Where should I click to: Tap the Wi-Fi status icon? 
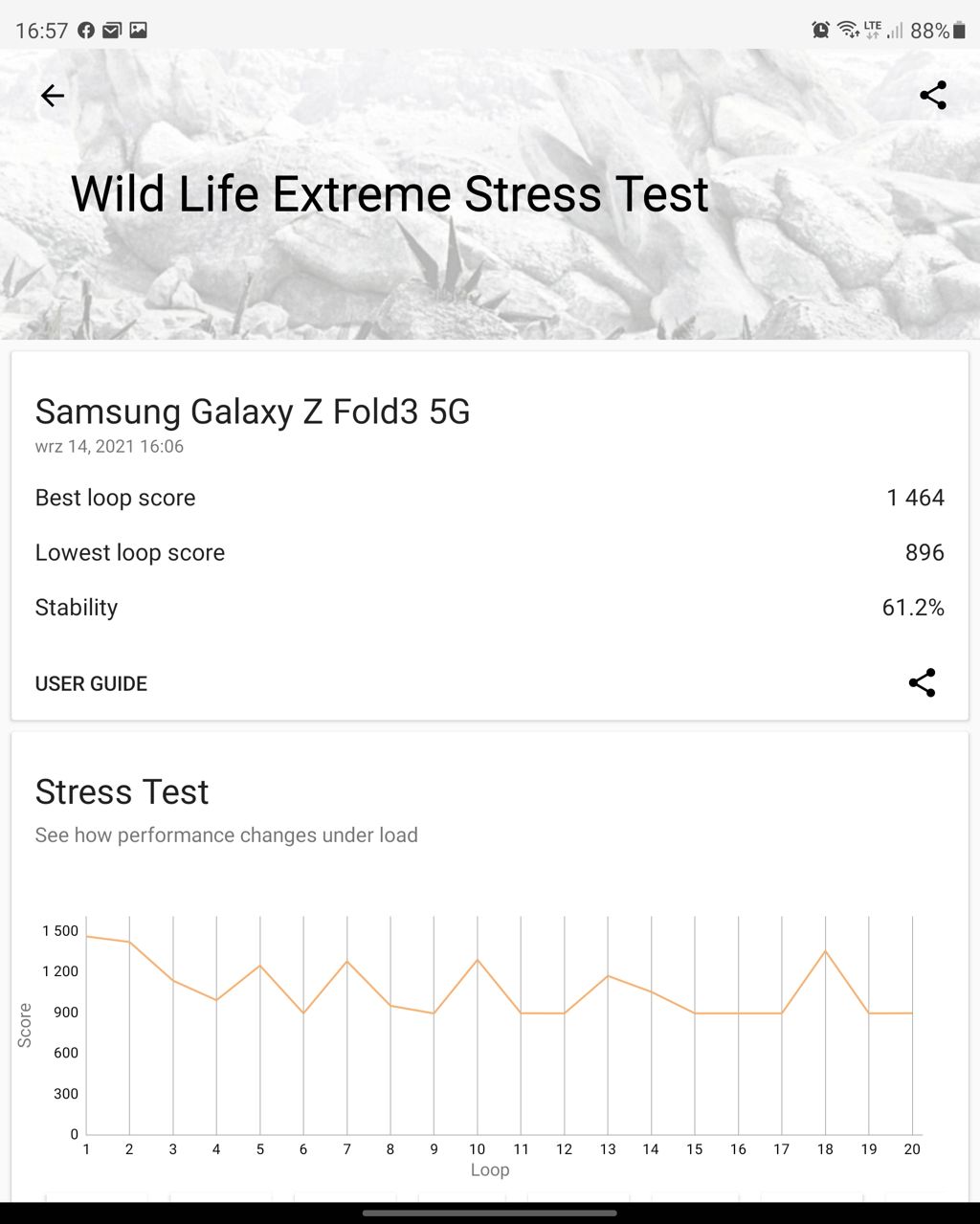(848, 30)
